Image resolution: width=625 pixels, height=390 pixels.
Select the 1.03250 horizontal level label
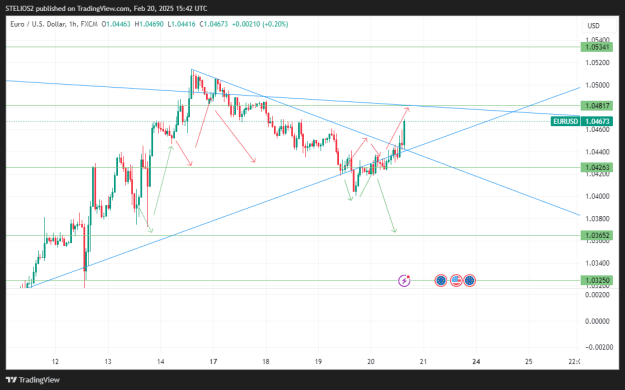click(x=597, y=280)
